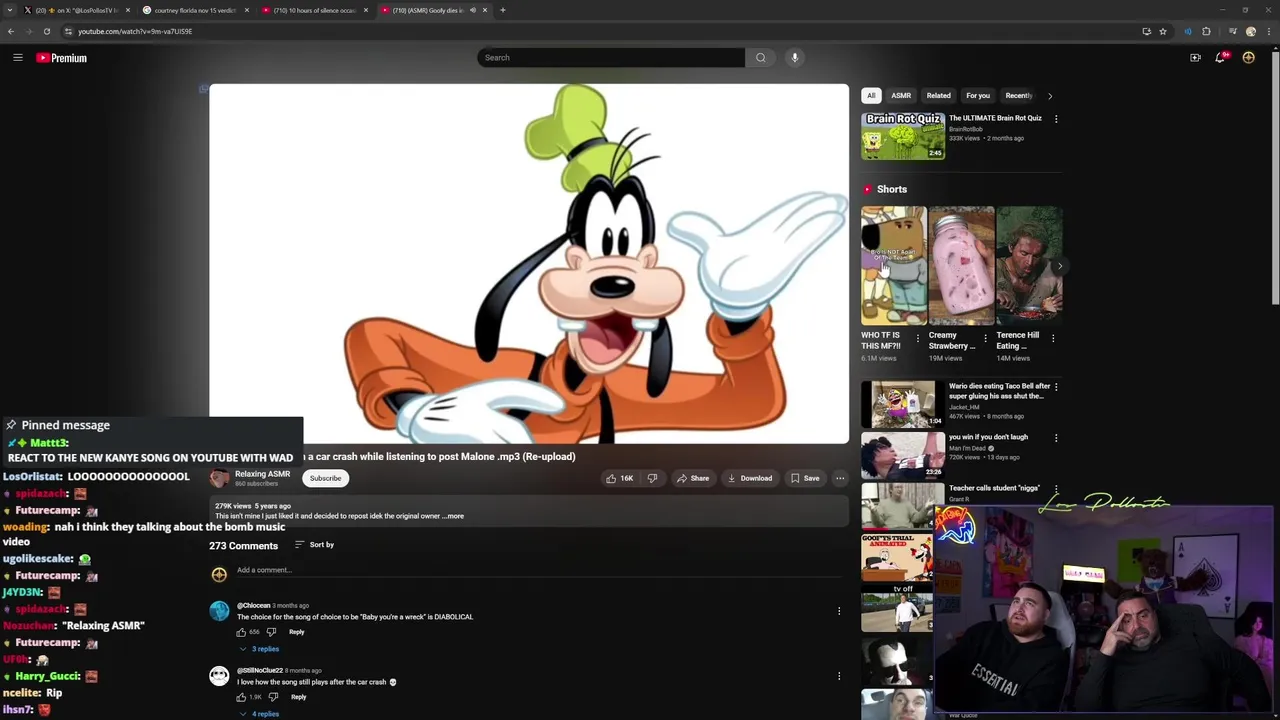Download the video
The image size is (1280, 720).
(750, 478)
